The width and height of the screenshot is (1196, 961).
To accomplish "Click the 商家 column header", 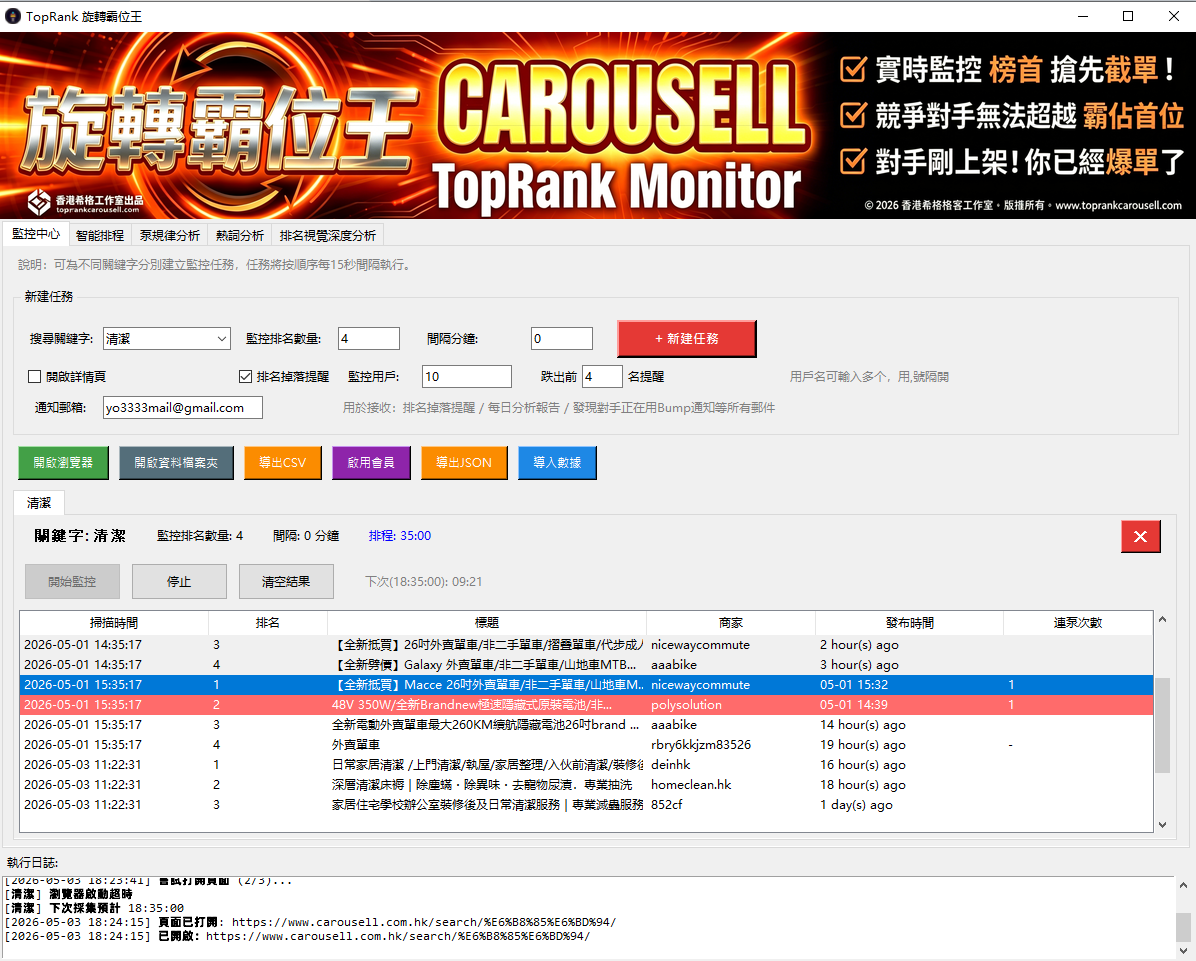I will pos(731,623).
